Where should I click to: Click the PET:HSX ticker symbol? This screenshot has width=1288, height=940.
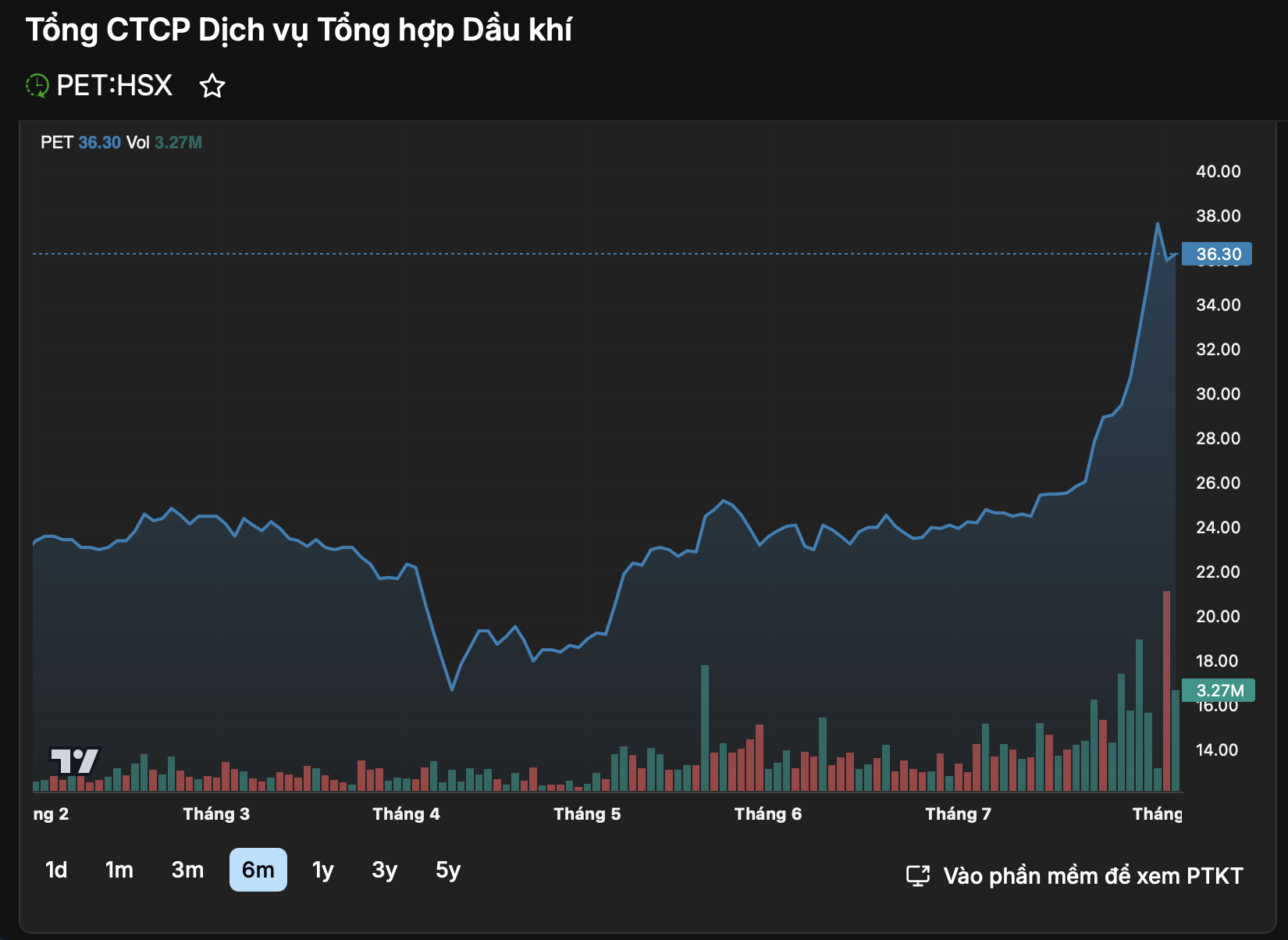coord(114,85)
